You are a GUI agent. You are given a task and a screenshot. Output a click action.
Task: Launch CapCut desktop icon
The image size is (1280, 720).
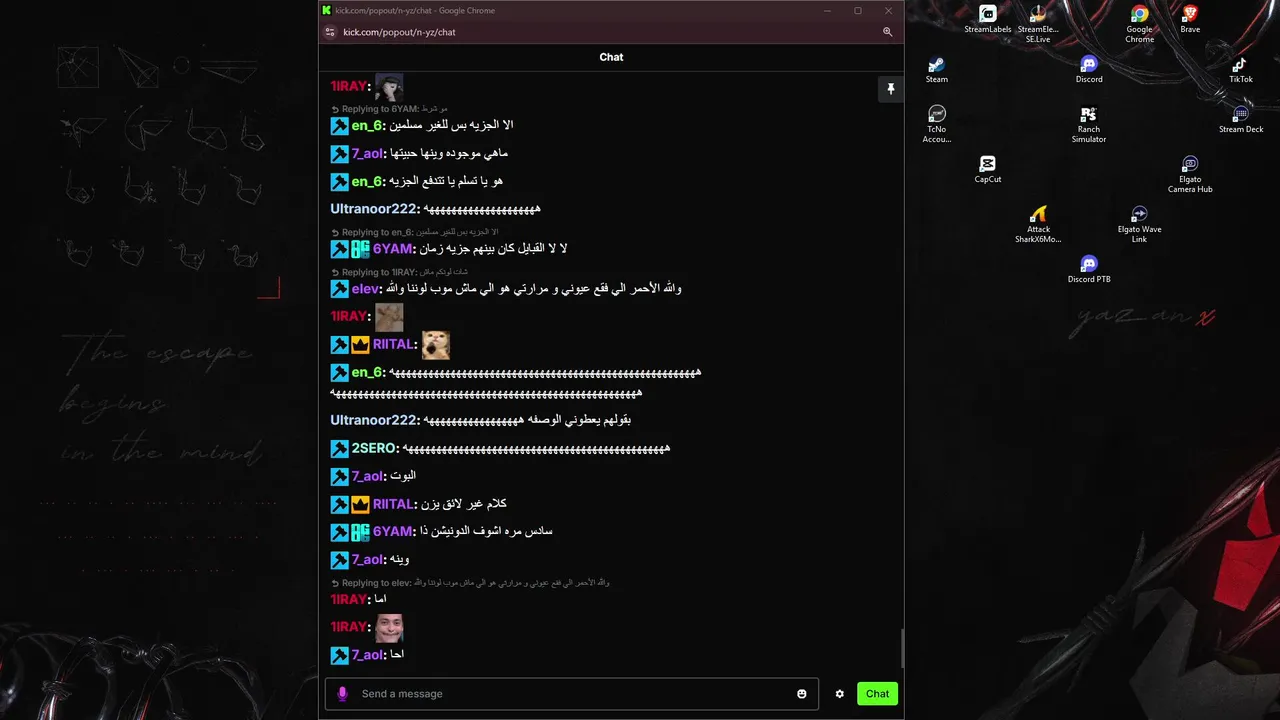point(987,170)
